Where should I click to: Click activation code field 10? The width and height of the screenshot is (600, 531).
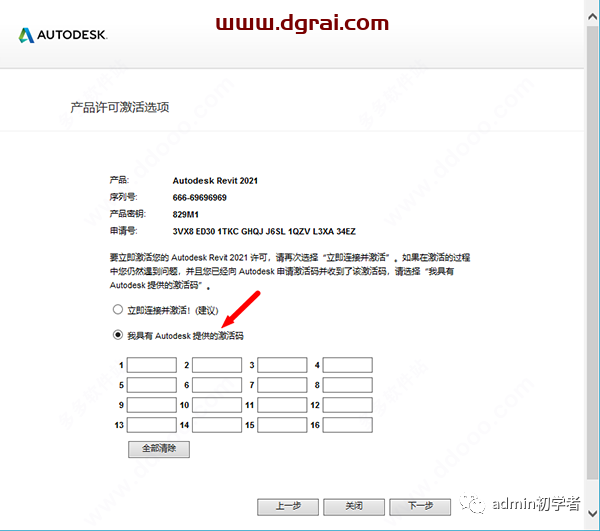[x=217, y=405]
